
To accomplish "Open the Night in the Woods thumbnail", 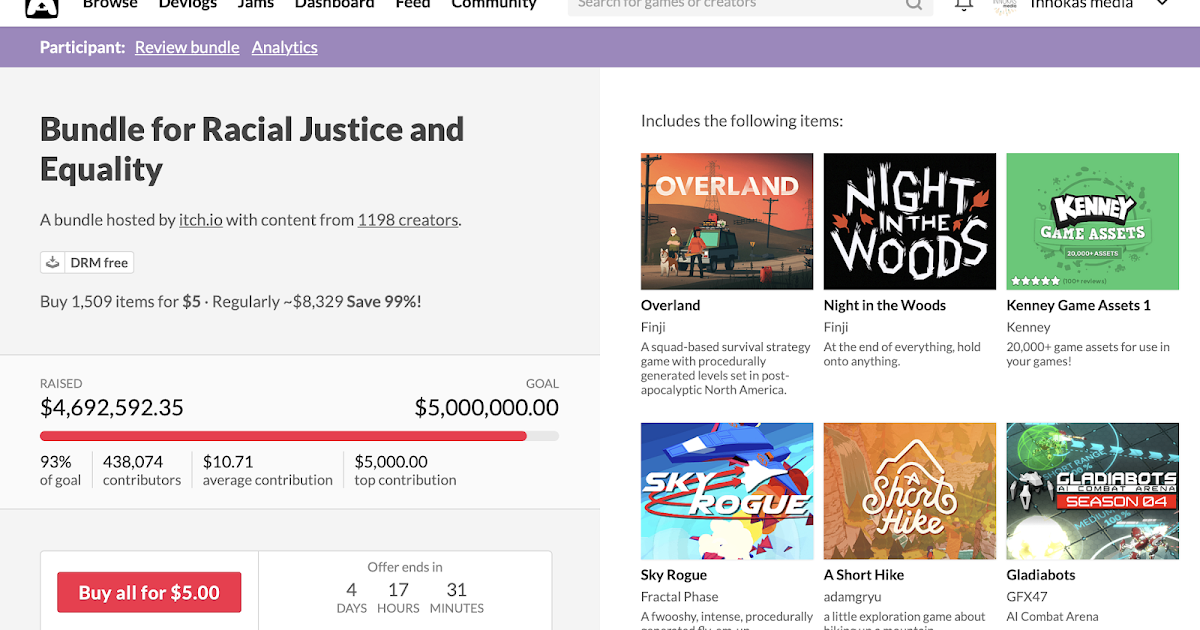I will [x=909, y=221].
